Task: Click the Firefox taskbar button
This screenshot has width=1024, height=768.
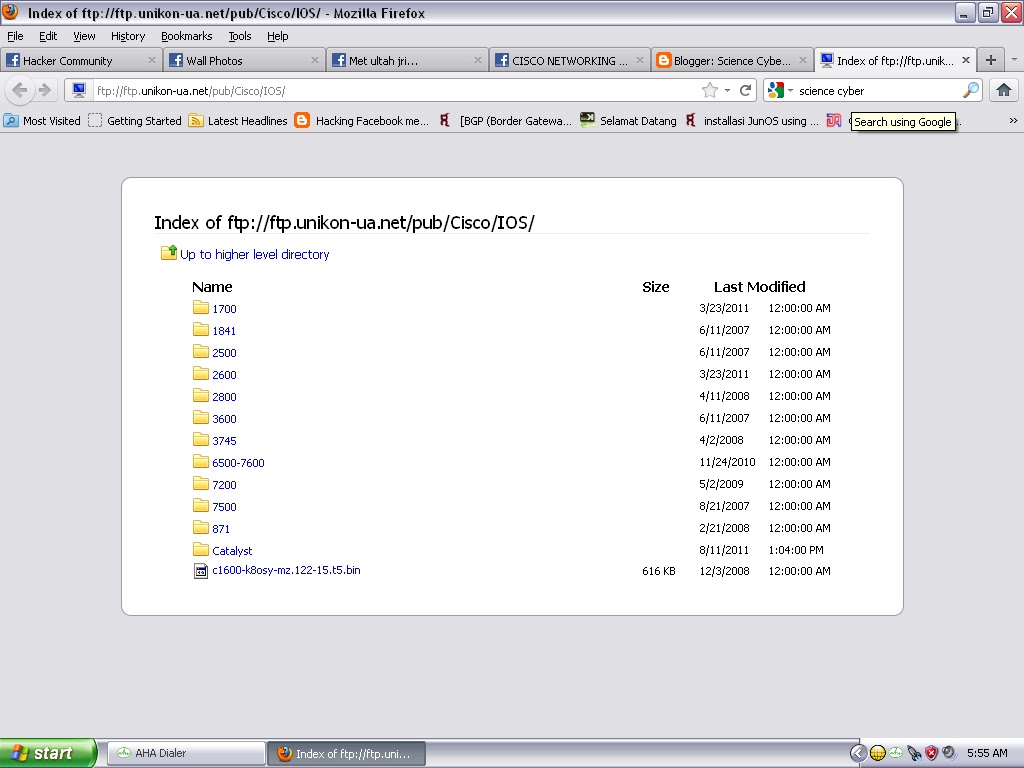Action: point(347,753)
